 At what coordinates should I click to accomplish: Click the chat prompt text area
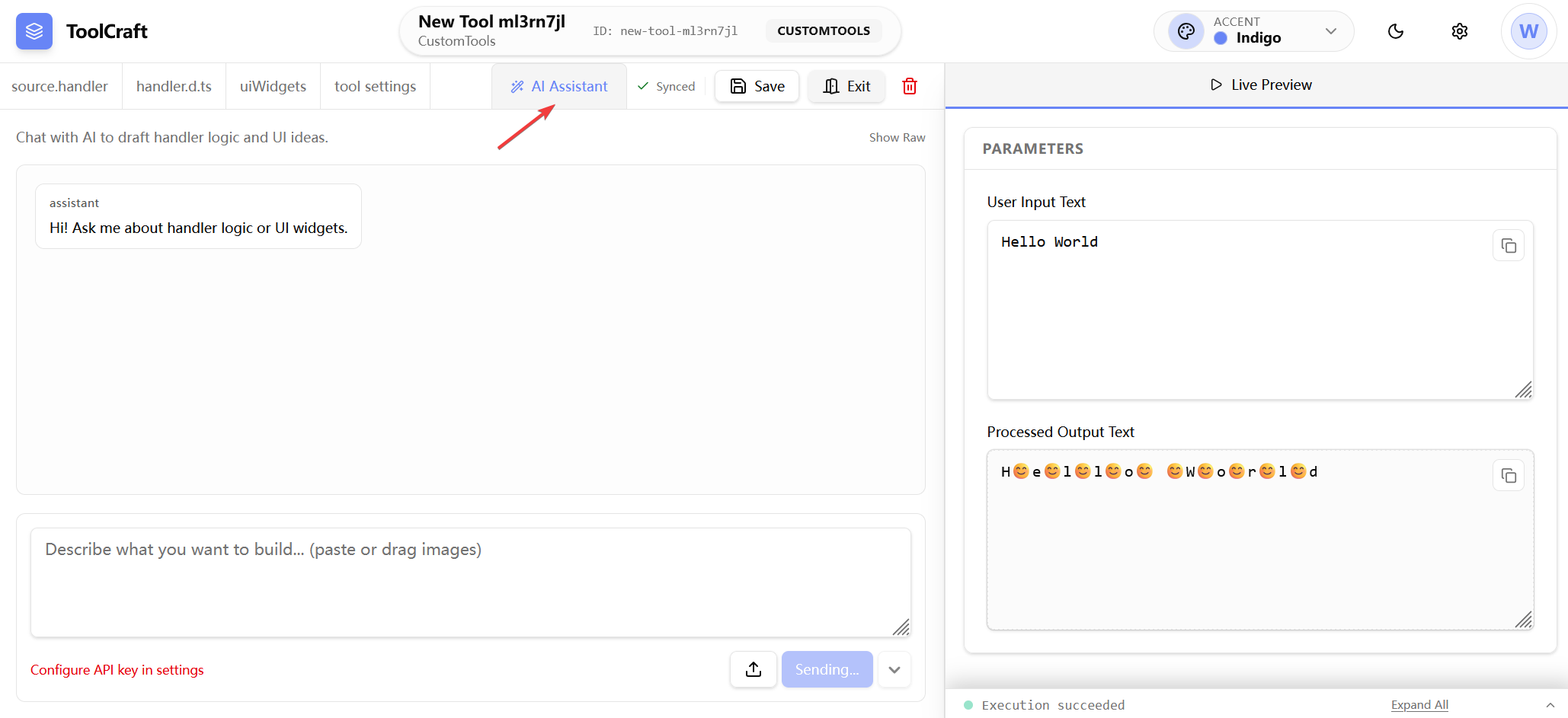470,582
